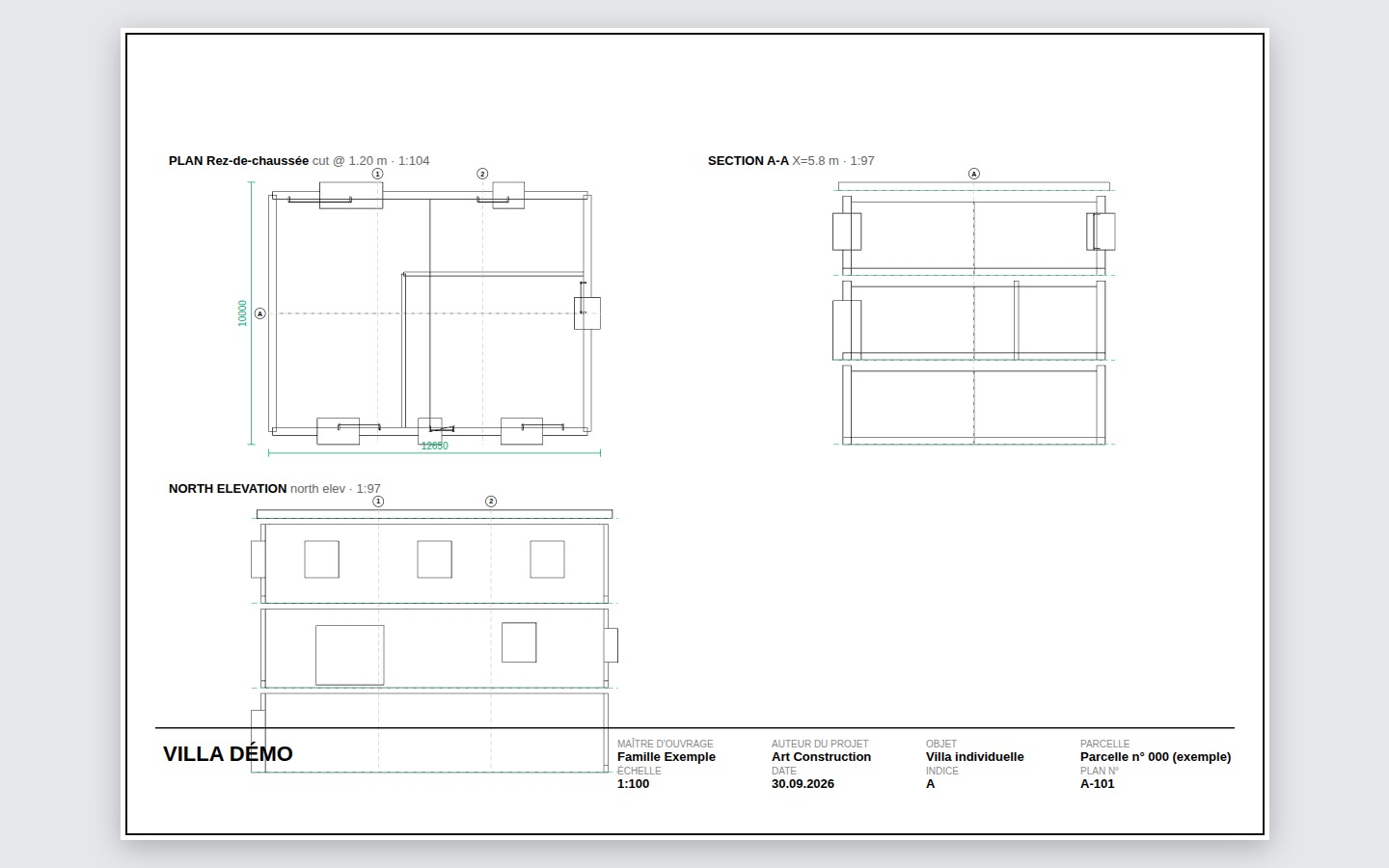Click grid bubble A above Section A-A

coord(973,174)
